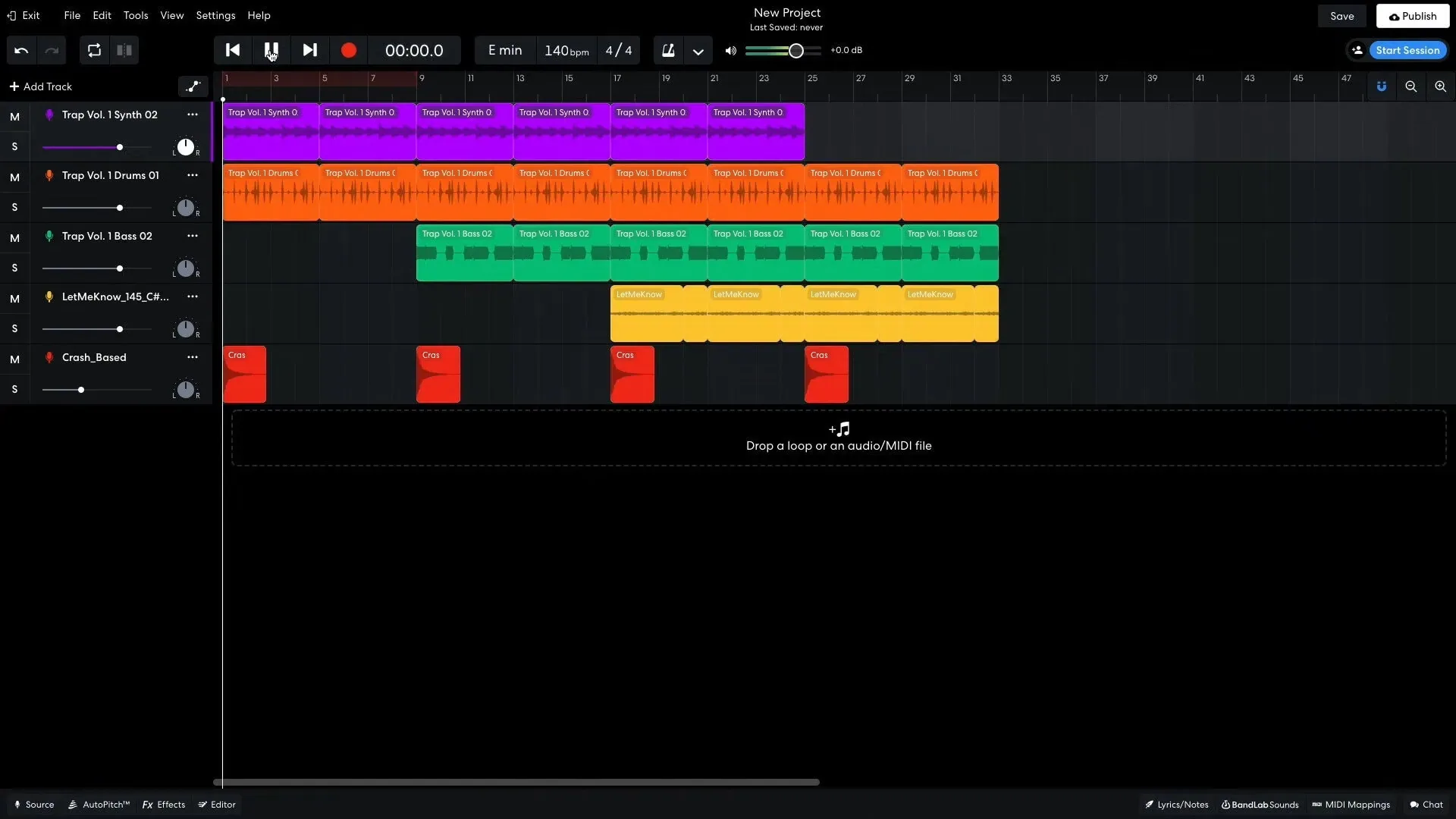Open options menu for Crash_Based track
The height and width of the screenshot is (819, 1456).
pyautogui.click(x=193, y=357)
